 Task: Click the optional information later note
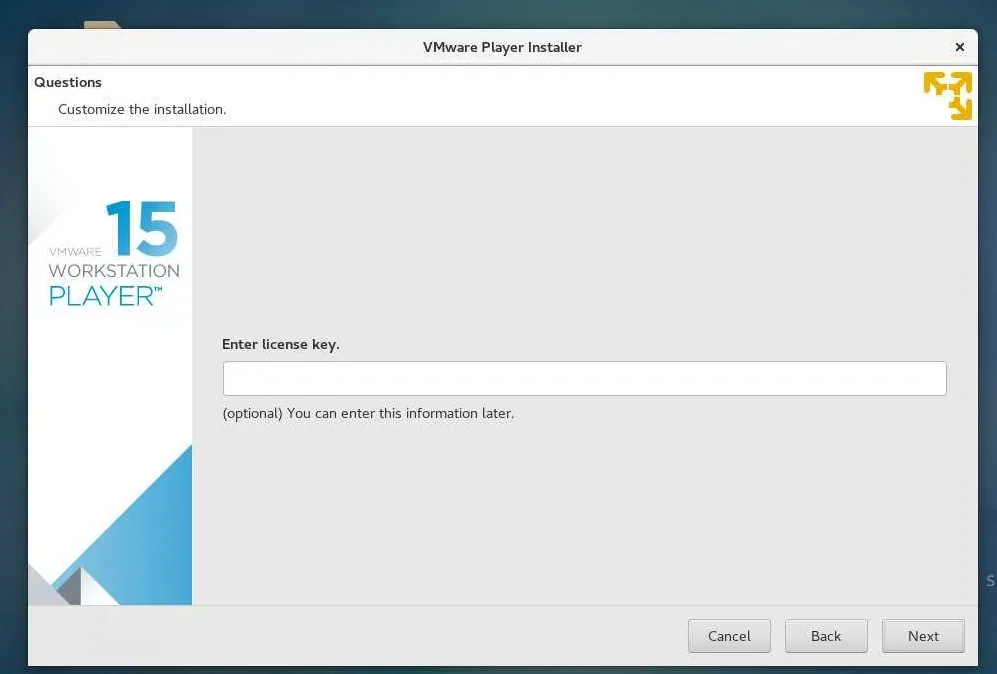coord(368,413)
